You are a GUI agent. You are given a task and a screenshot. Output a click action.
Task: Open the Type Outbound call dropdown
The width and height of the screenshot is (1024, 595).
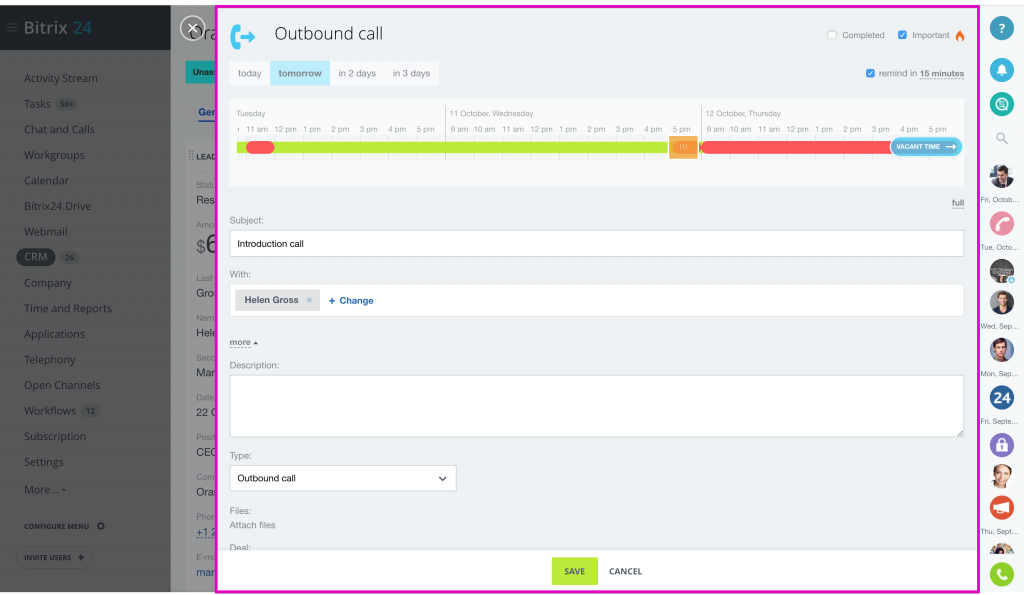(x=343, y=478)
